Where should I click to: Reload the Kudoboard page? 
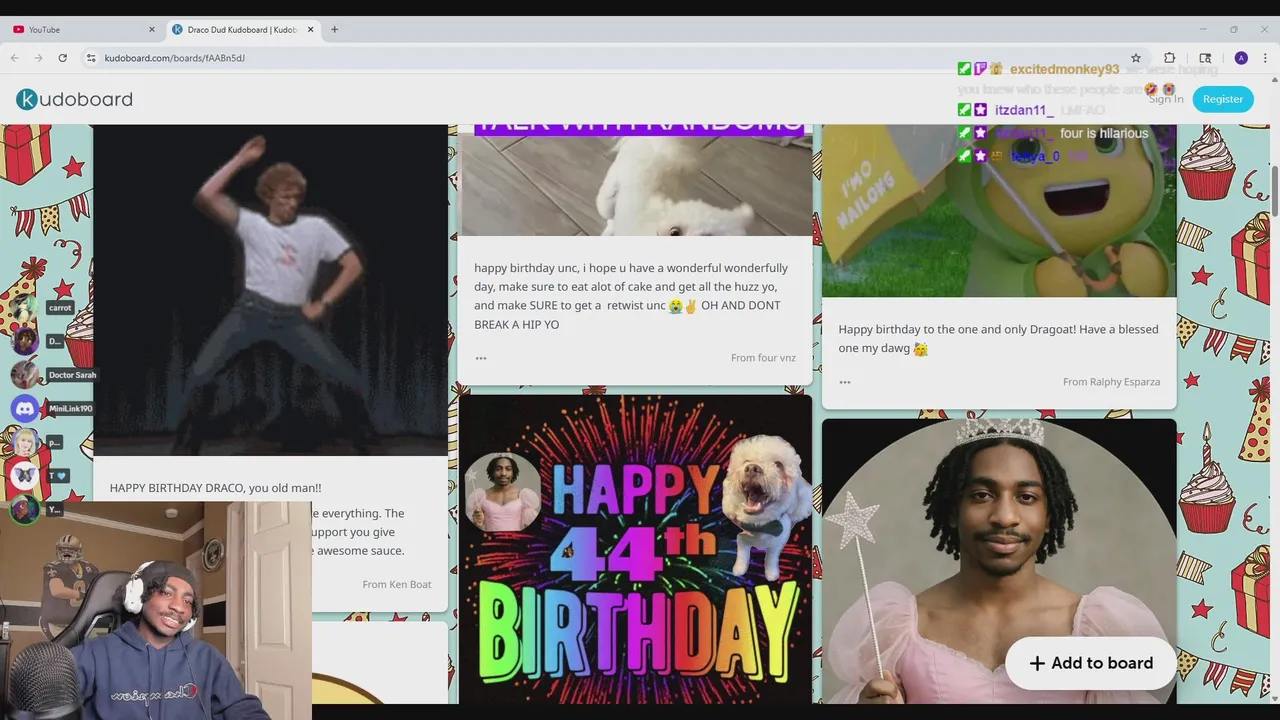(x=63, y=58)
